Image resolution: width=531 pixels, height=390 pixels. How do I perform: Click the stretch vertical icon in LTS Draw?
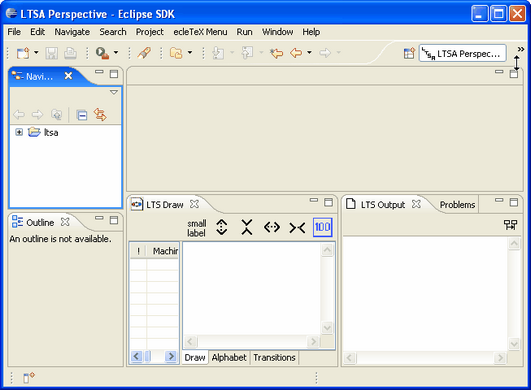pyautogui.click(x=221, y=227)
